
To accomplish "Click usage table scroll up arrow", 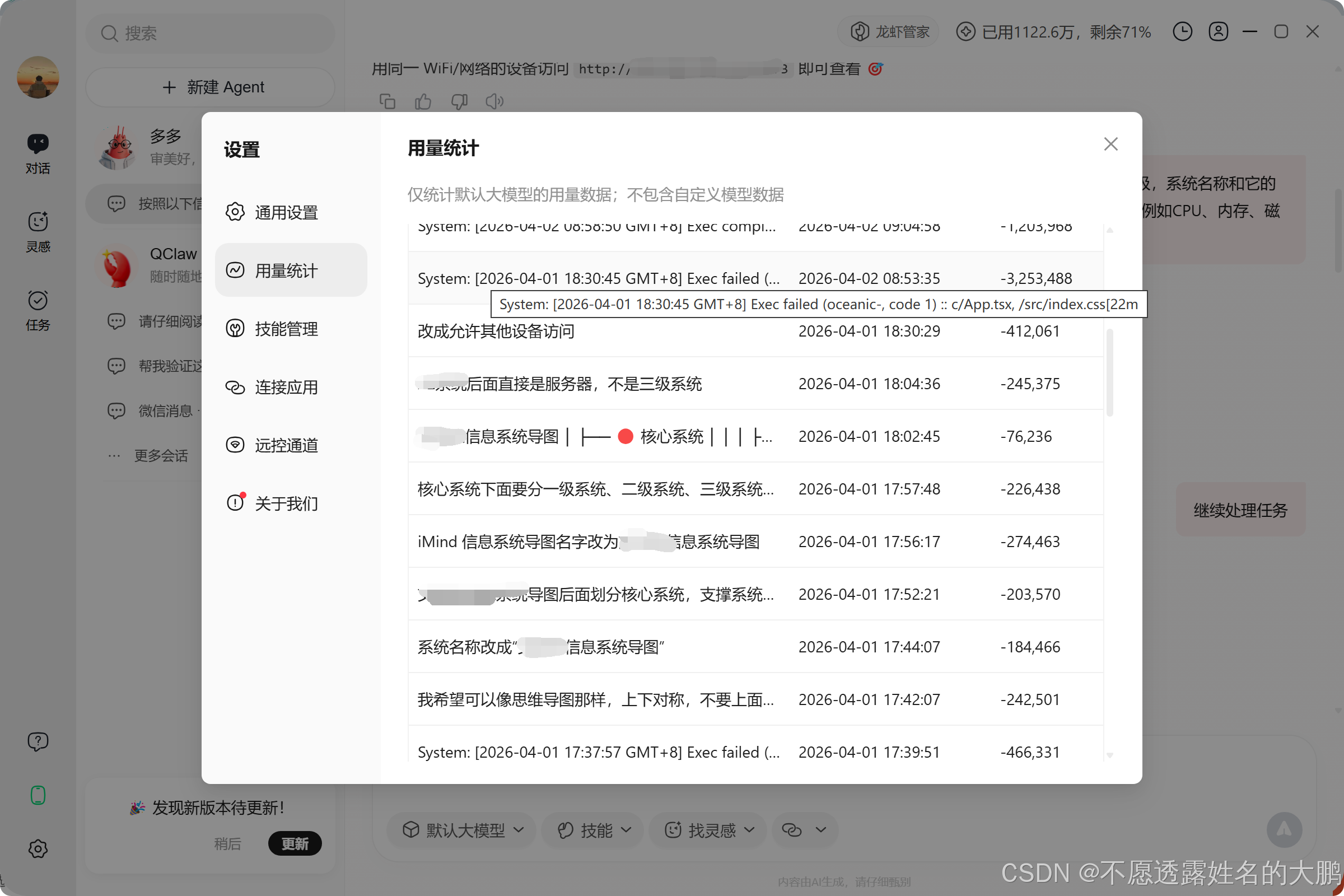I will click(x=1110, y=230).
